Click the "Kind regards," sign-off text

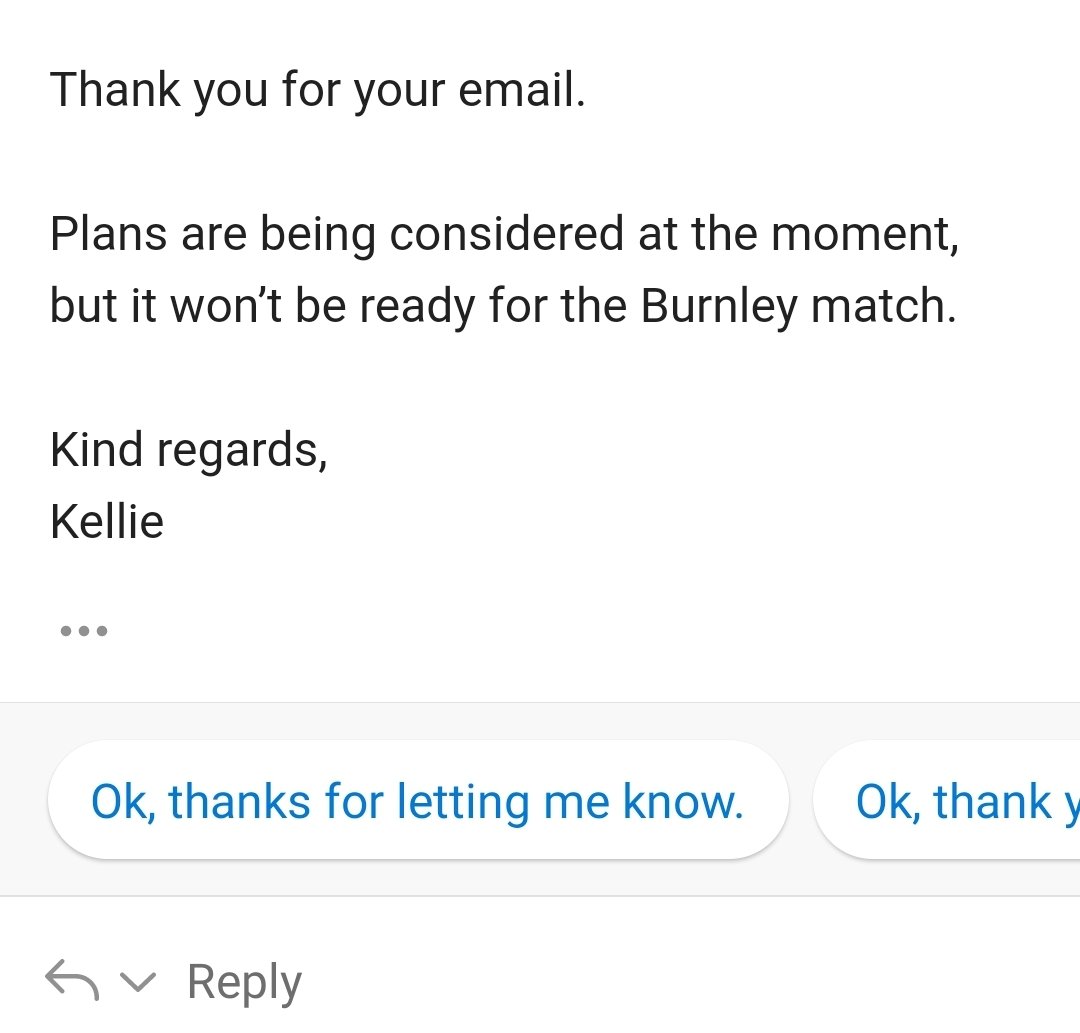coord(188,451)
